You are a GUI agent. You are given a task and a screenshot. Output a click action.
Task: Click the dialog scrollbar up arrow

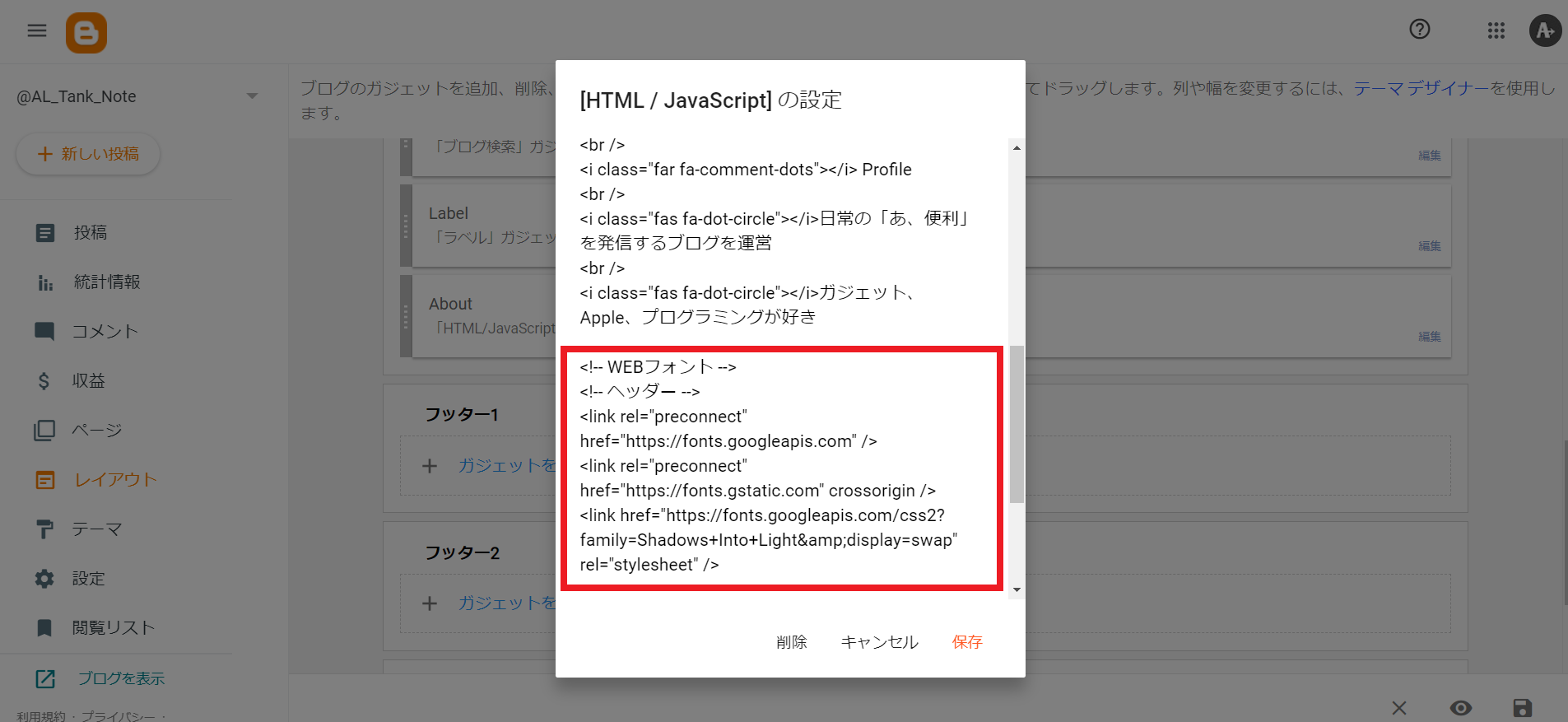pyautogui.click(x=1017, y=148)
